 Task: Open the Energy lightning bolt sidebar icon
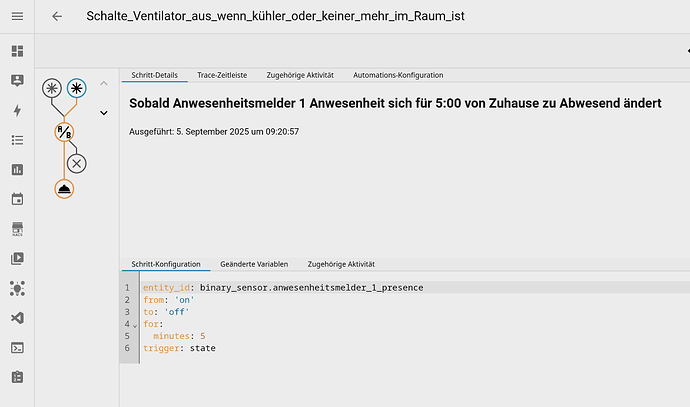tap(17, 110)
